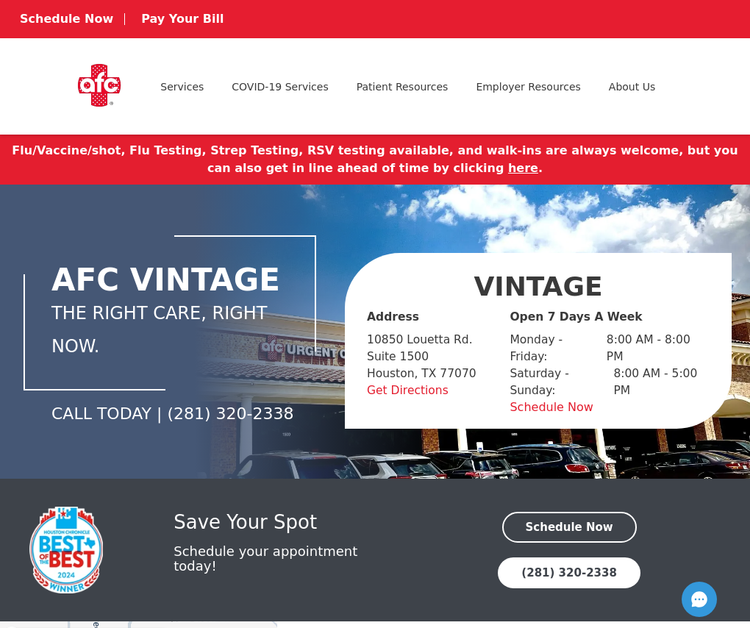The image size is (750, 628).
Task: Click Schedule Now in top red bar
Action: pos(66,19)
